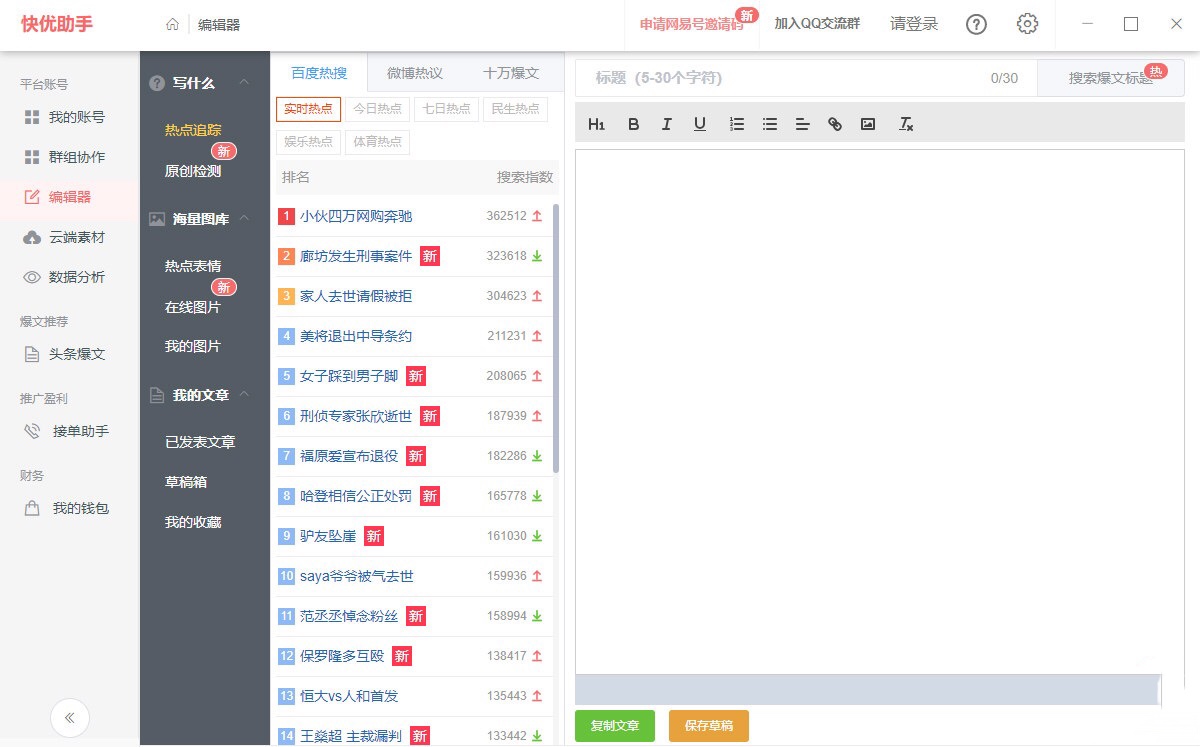Image resolution: width=1200 pixels, height=747 pixels.
Task: Collapse the 我的文章 section
Action: tap(245, 395)
